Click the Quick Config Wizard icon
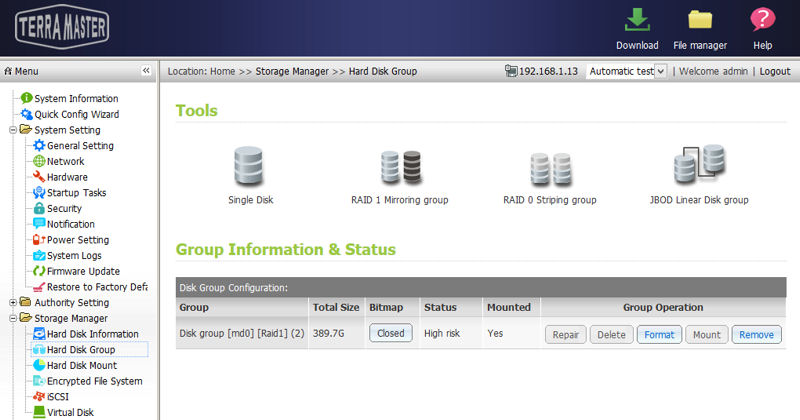The image size is (800, 420). [27, 114]
